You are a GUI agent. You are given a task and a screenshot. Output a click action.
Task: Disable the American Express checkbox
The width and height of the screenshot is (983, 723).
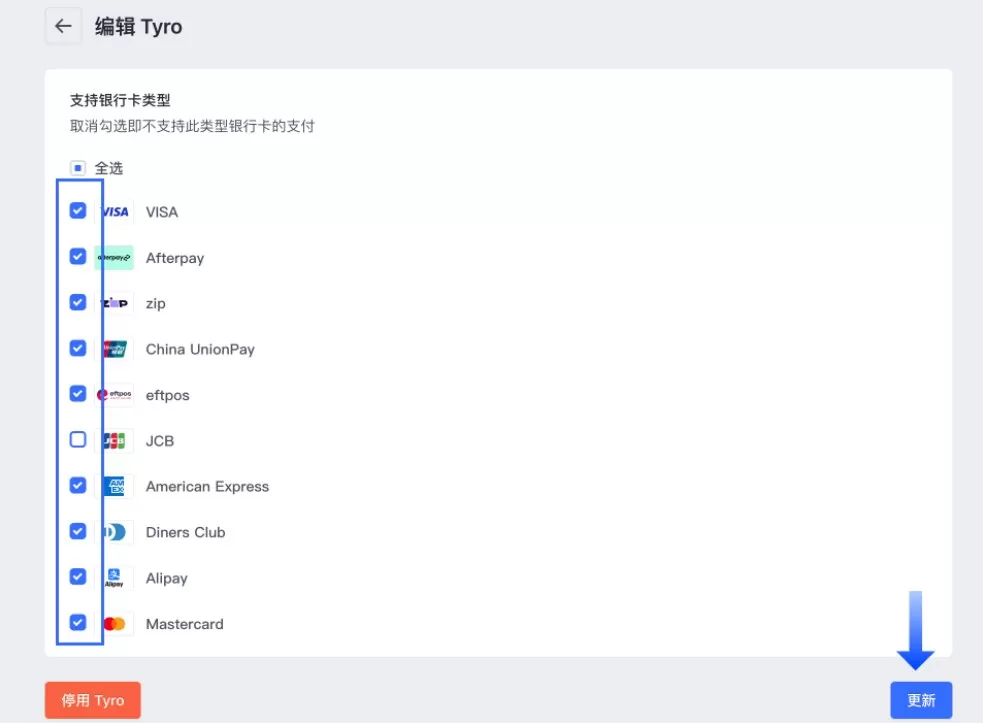click(x=77, y=486)
